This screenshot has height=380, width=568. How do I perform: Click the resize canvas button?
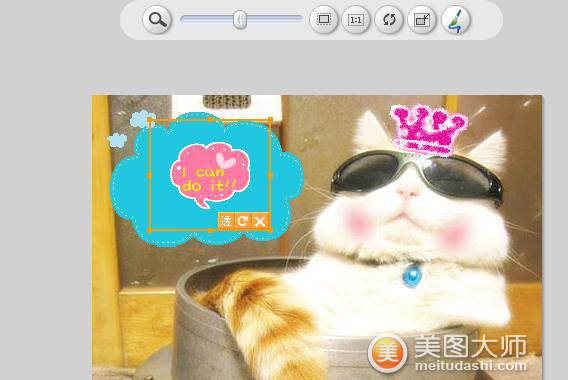click(x=422, y=20)
